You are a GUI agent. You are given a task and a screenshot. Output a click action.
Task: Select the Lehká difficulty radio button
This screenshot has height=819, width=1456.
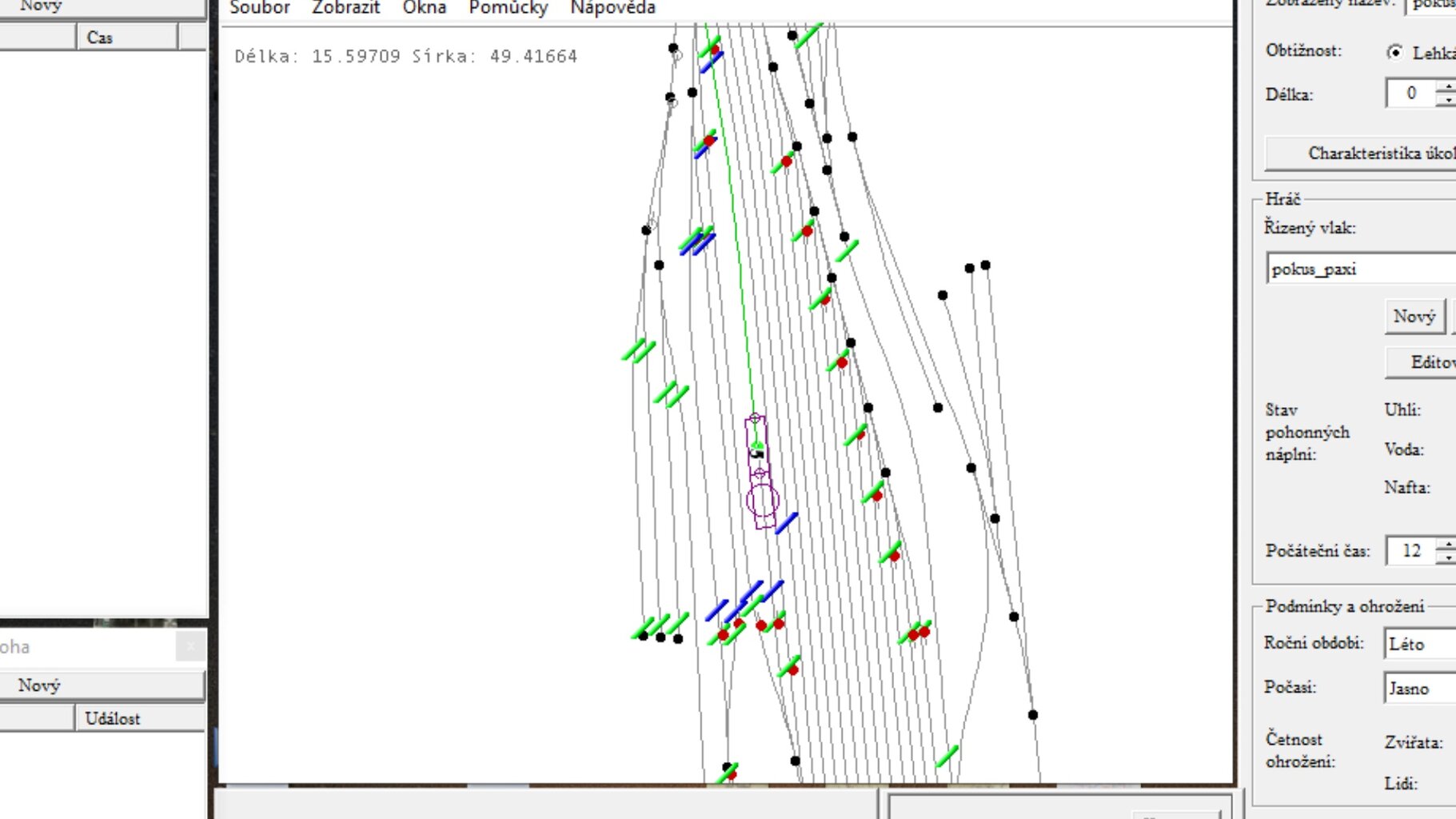point(1395,53)
